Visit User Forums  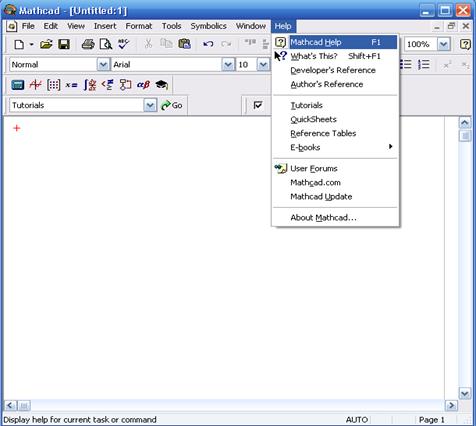tap(336, 168)
